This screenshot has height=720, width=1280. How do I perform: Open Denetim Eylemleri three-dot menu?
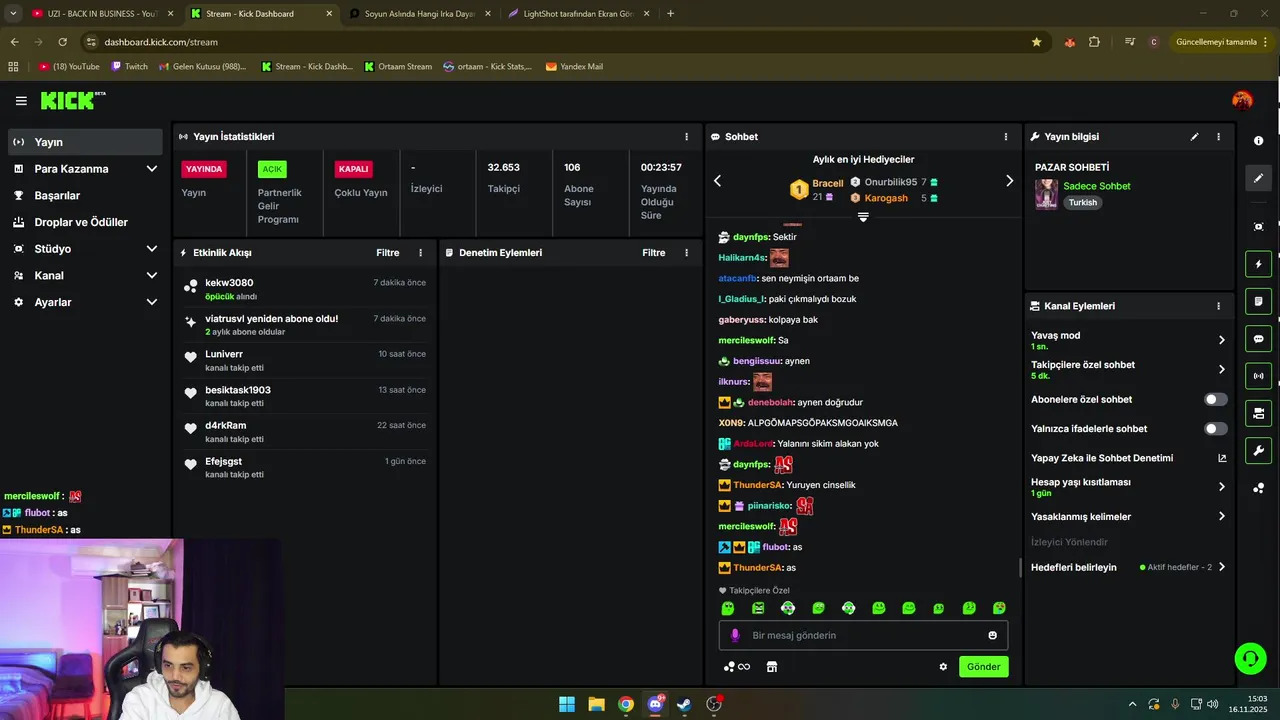click(686, 253)
